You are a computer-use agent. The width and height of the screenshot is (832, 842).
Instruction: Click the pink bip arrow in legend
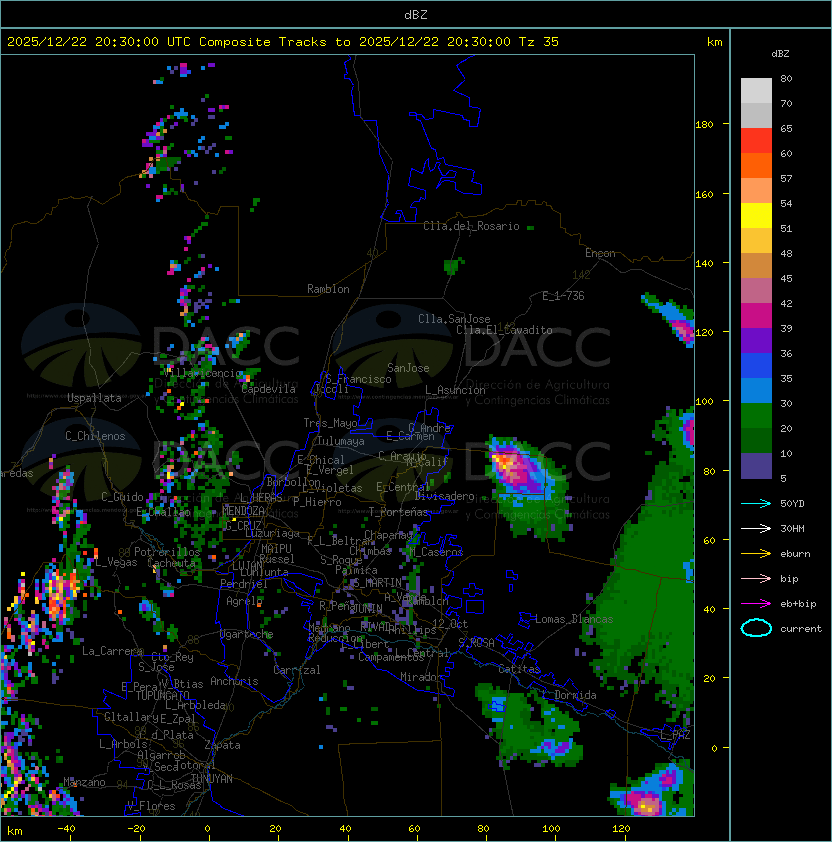pos(756,579)
